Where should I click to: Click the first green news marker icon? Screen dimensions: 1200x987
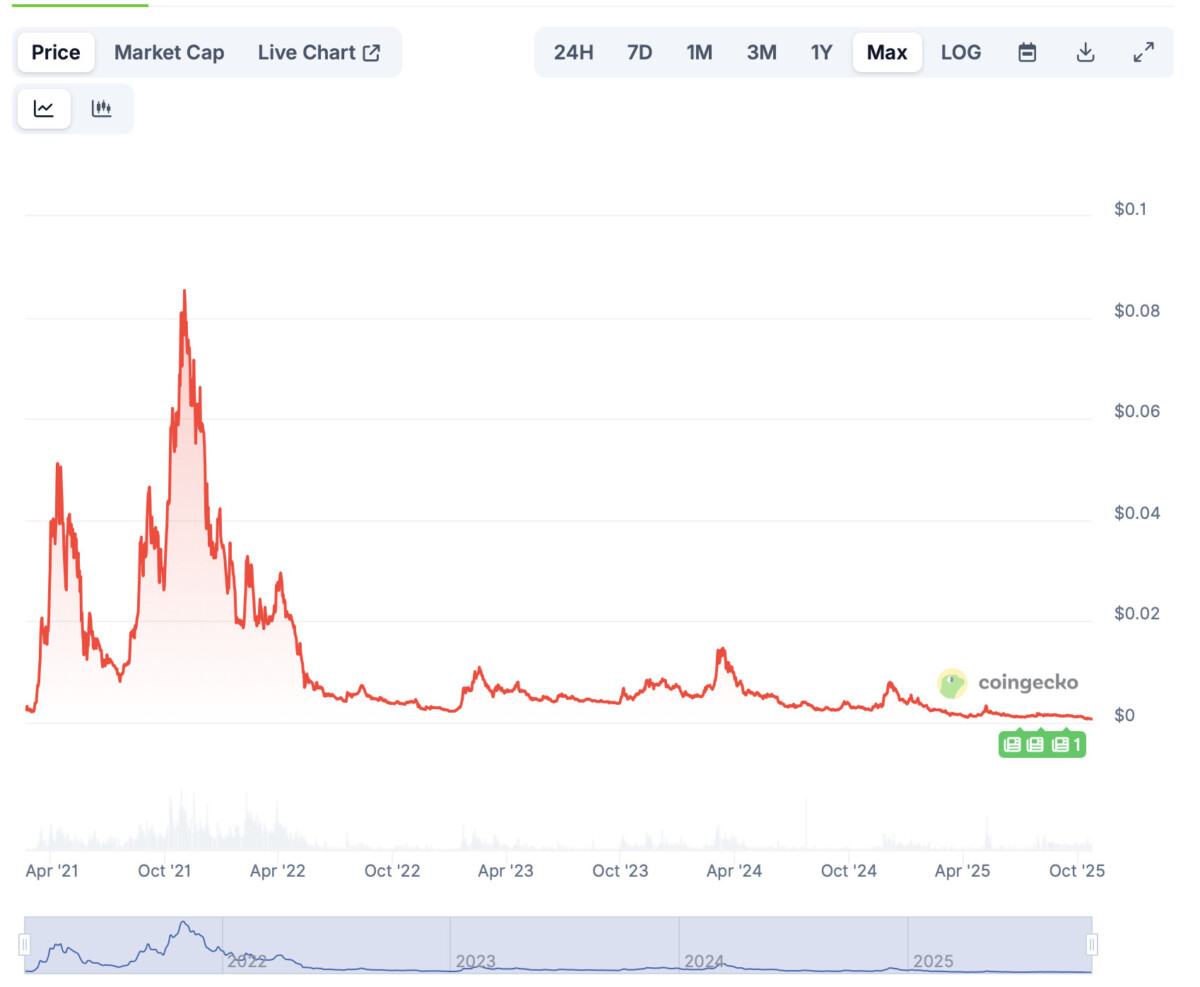point(1012,744)
